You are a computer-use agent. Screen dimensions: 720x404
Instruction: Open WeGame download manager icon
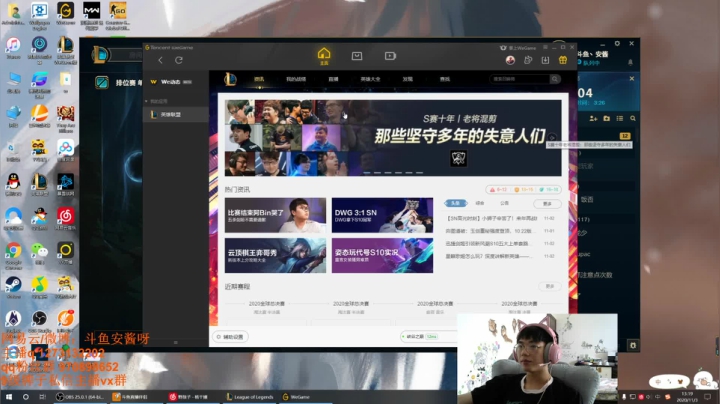point(545,60)
